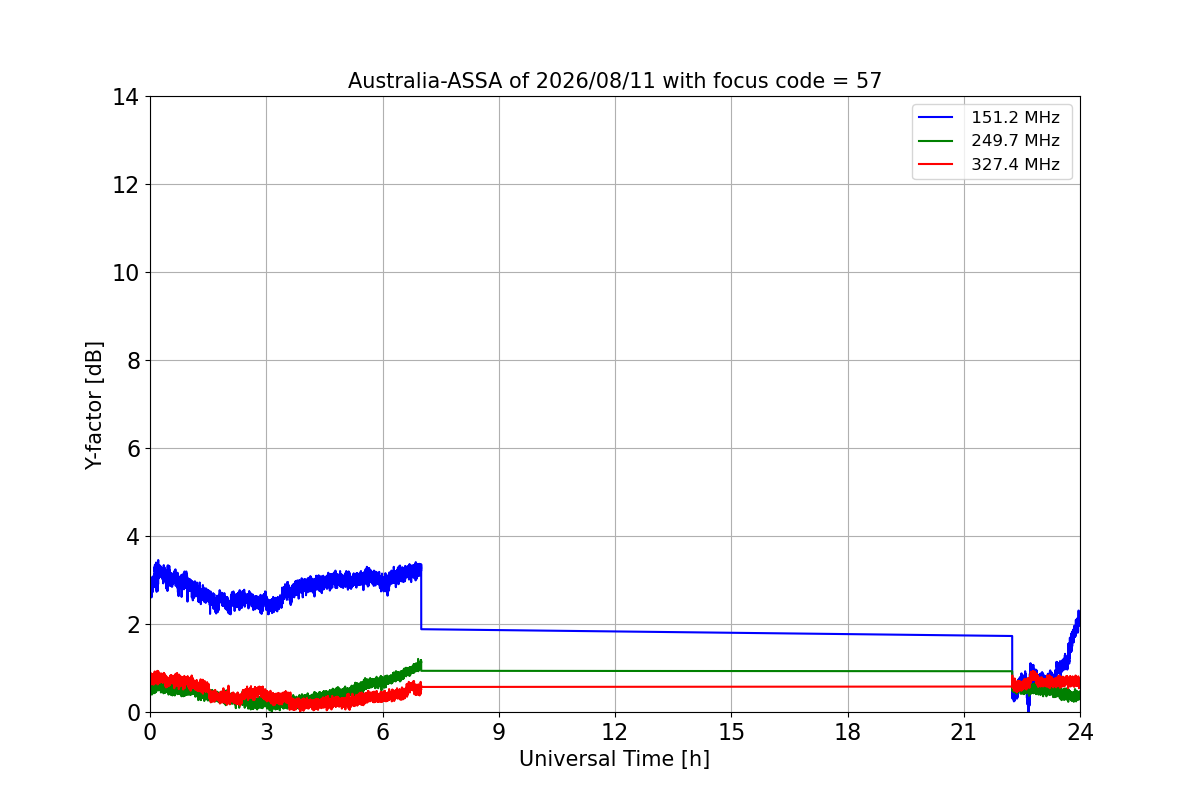The height and width of the screenshot is (800, 1200).
Task: Click the y-axis tick label 4
Action: click(132, 537)
